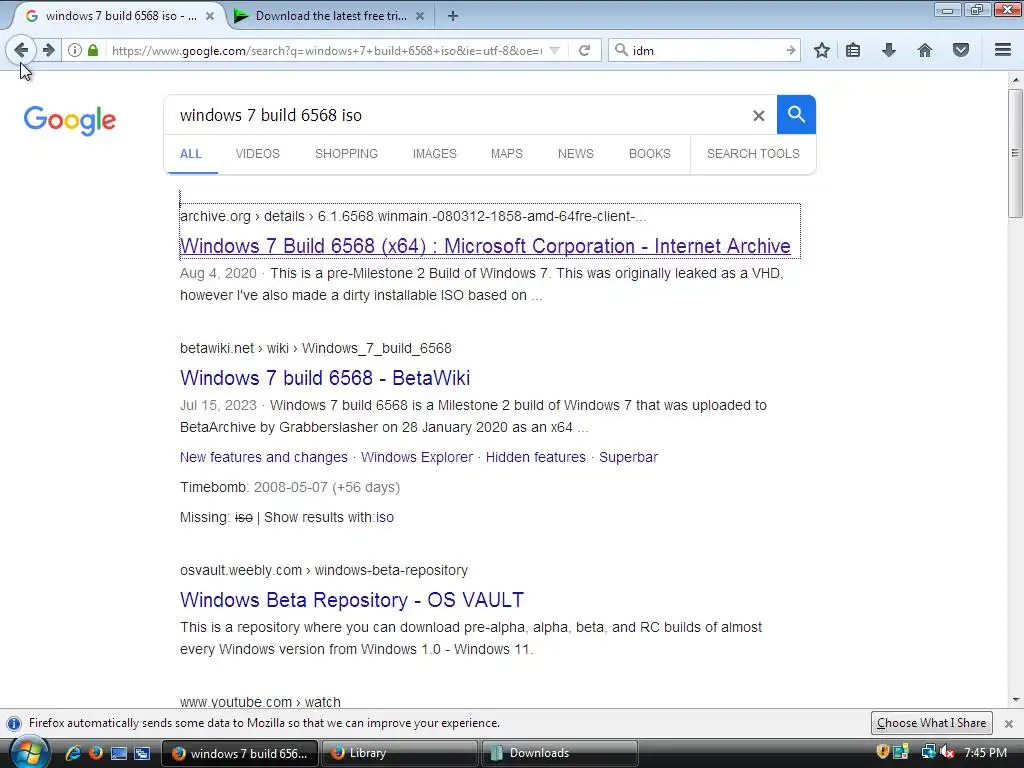Click Show Desktop quick launch icon
The width and height of the screenshot is (1024, 768).
click(119, 753)
